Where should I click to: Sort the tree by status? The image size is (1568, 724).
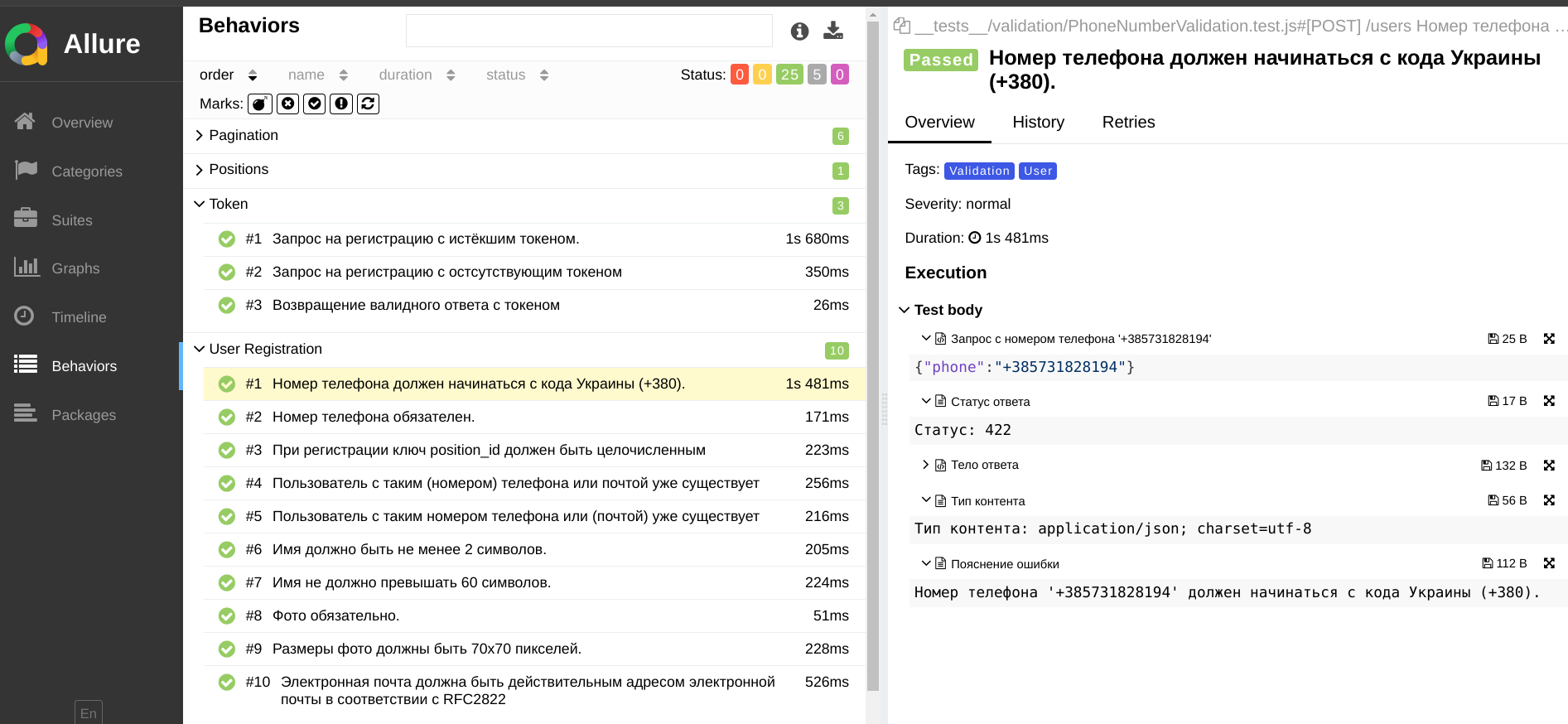518,75
